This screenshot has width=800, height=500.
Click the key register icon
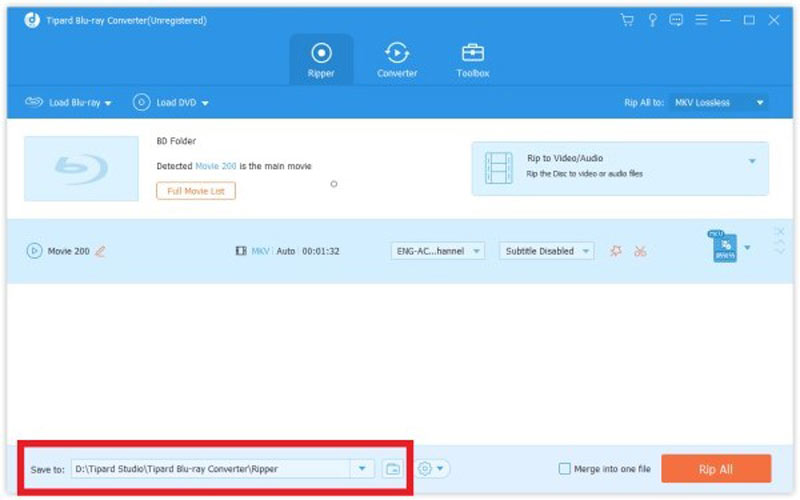[x=651, y=19]
